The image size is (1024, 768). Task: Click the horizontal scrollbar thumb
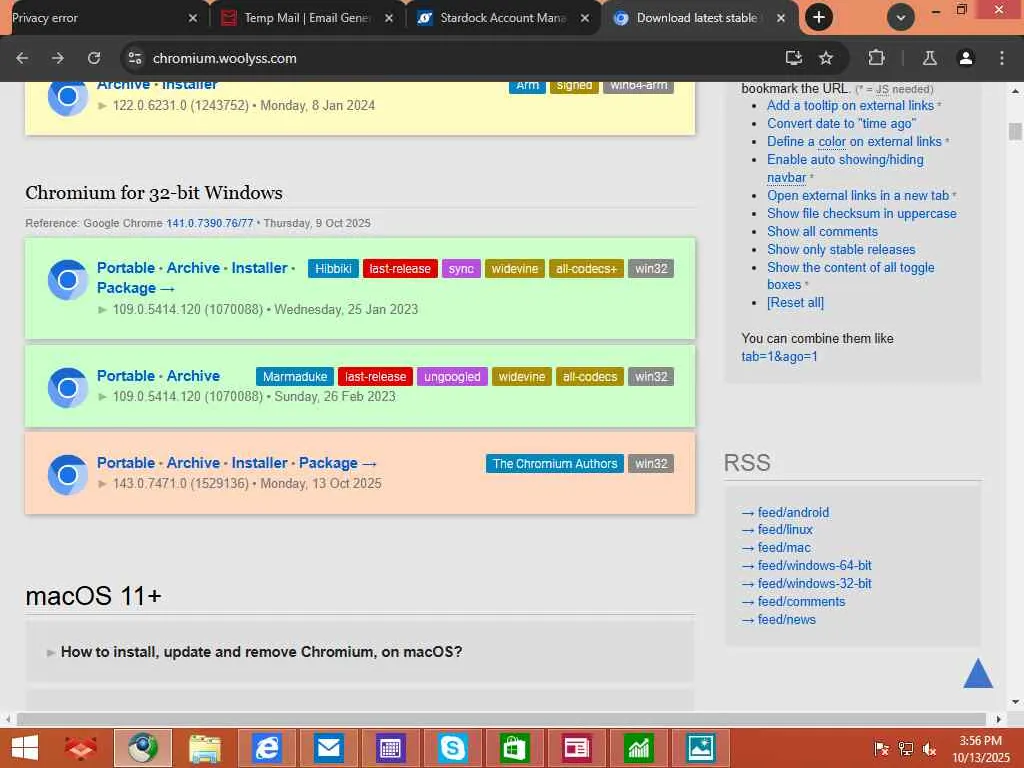coord(501,719)
